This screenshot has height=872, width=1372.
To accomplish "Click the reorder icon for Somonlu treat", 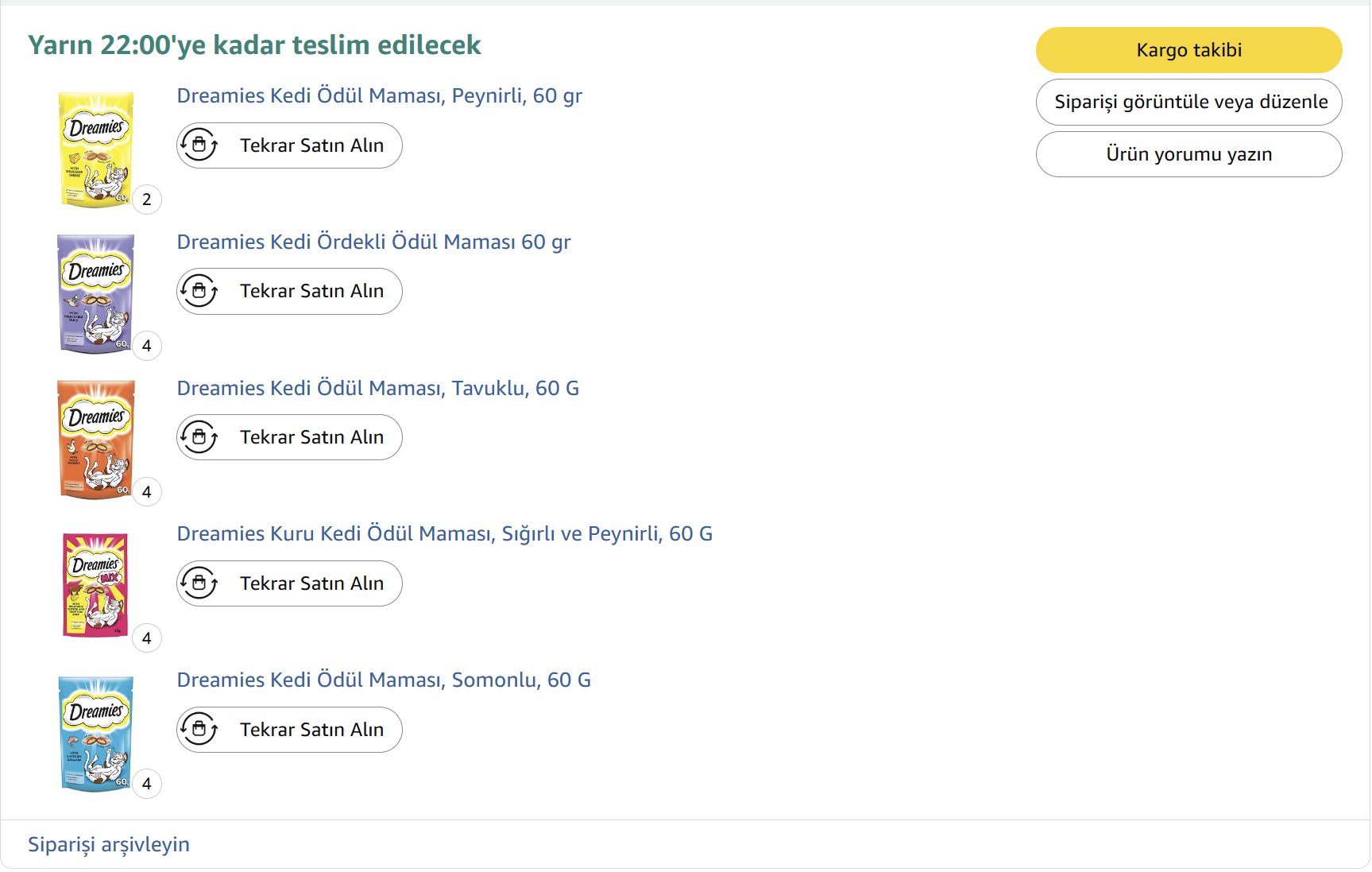I will pos(199,730).
